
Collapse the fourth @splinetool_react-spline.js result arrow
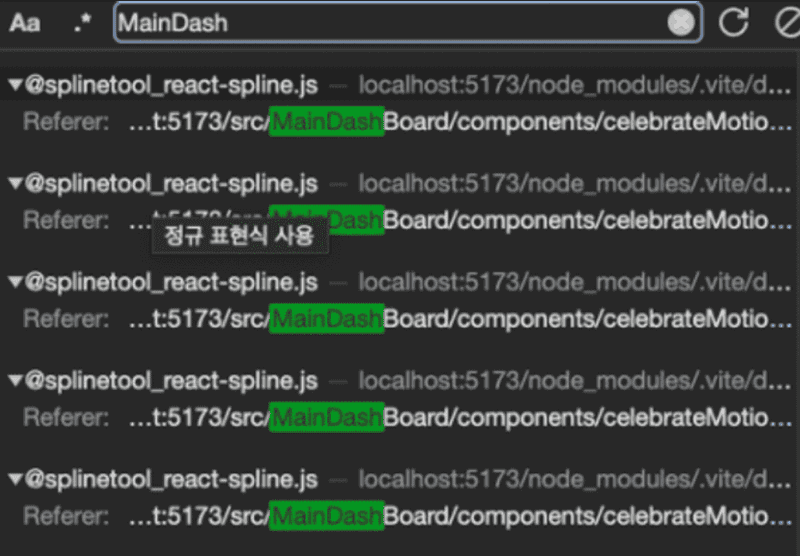[14, 381]
